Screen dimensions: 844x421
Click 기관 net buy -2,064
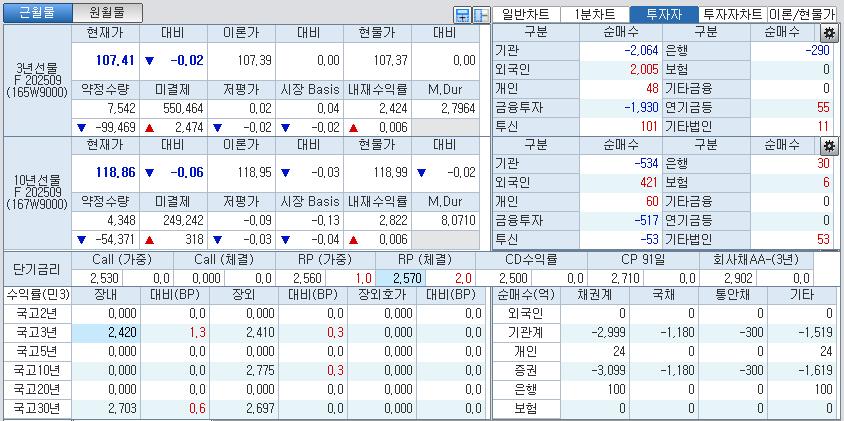coord(642,51)
